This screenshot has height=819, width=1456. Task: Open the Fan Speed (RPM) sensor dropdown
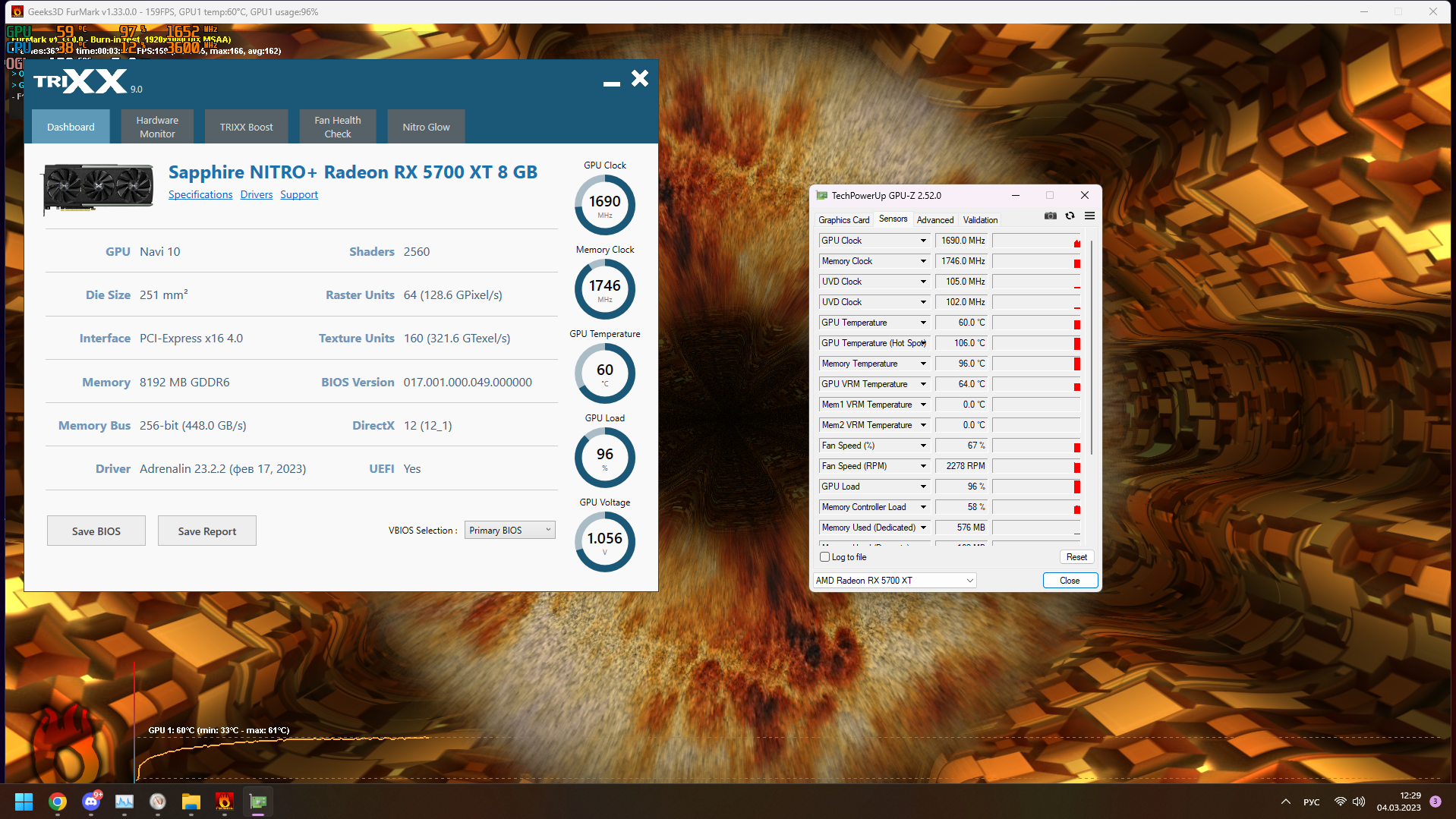(x=923, y=466)
